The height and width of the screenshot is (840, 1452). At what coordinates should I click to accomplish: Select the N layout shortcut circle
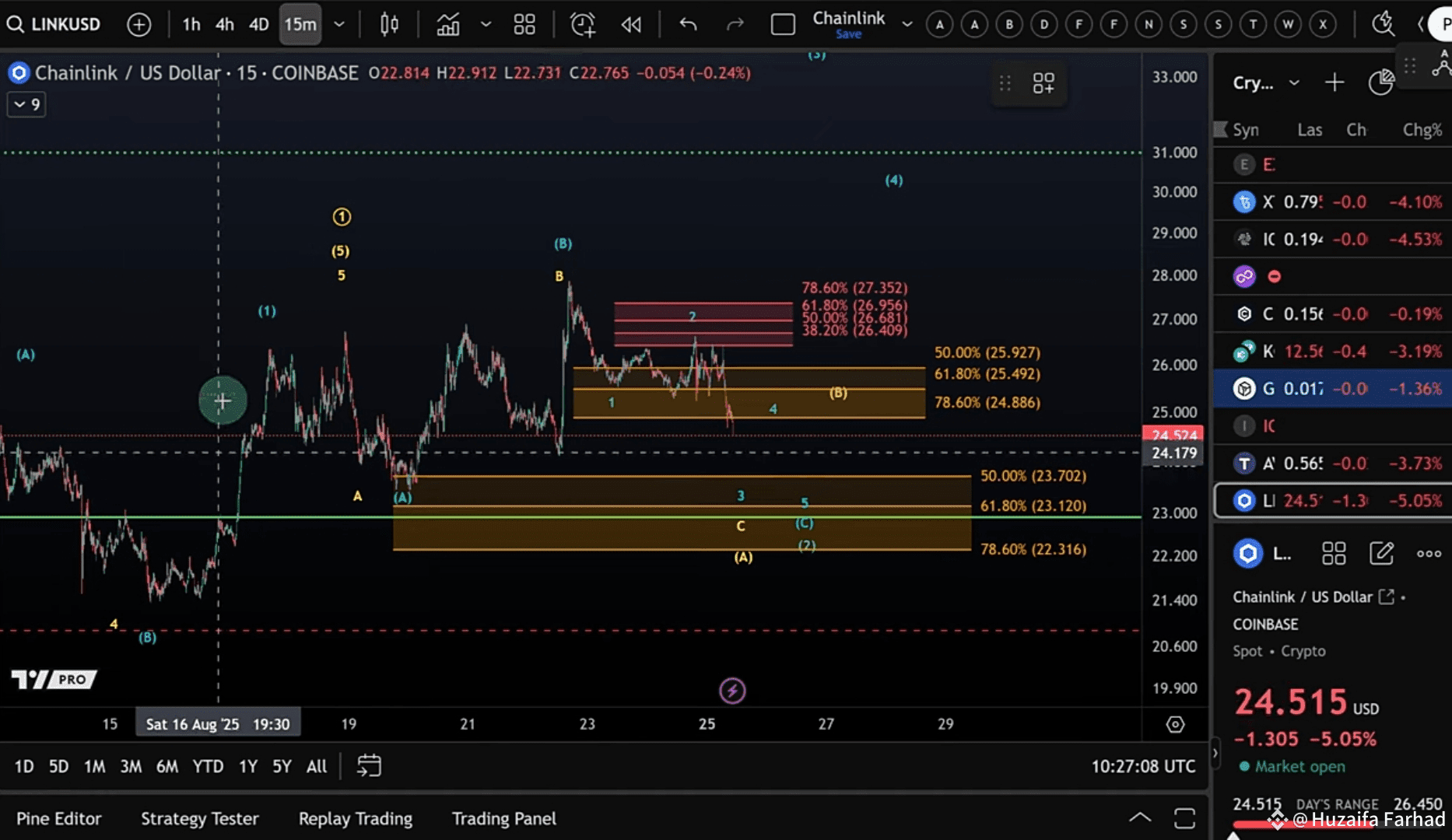[1149, 24]
